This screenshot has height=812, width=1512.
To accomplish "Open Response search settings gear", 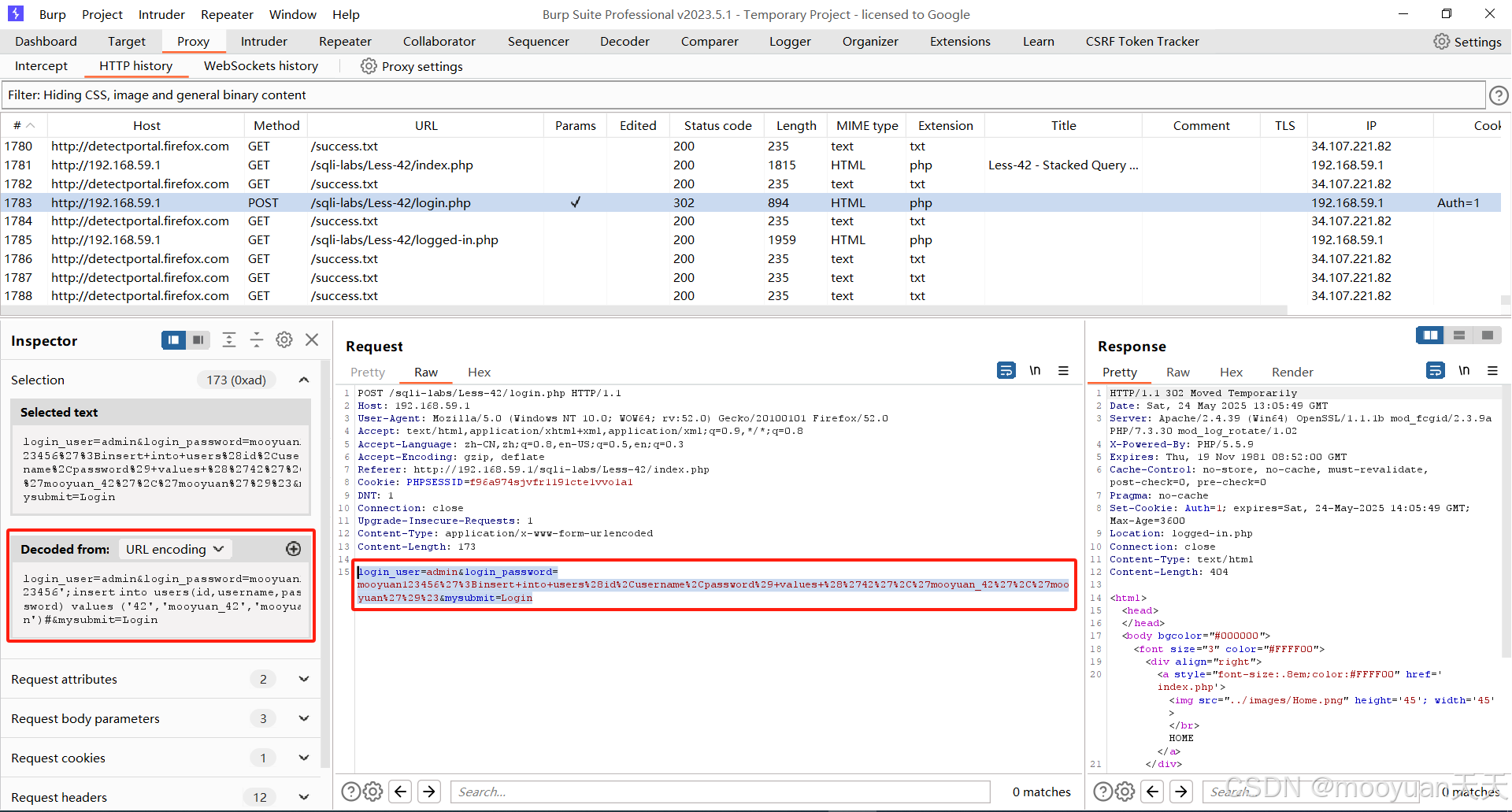I will click(x=1125, y=792).
